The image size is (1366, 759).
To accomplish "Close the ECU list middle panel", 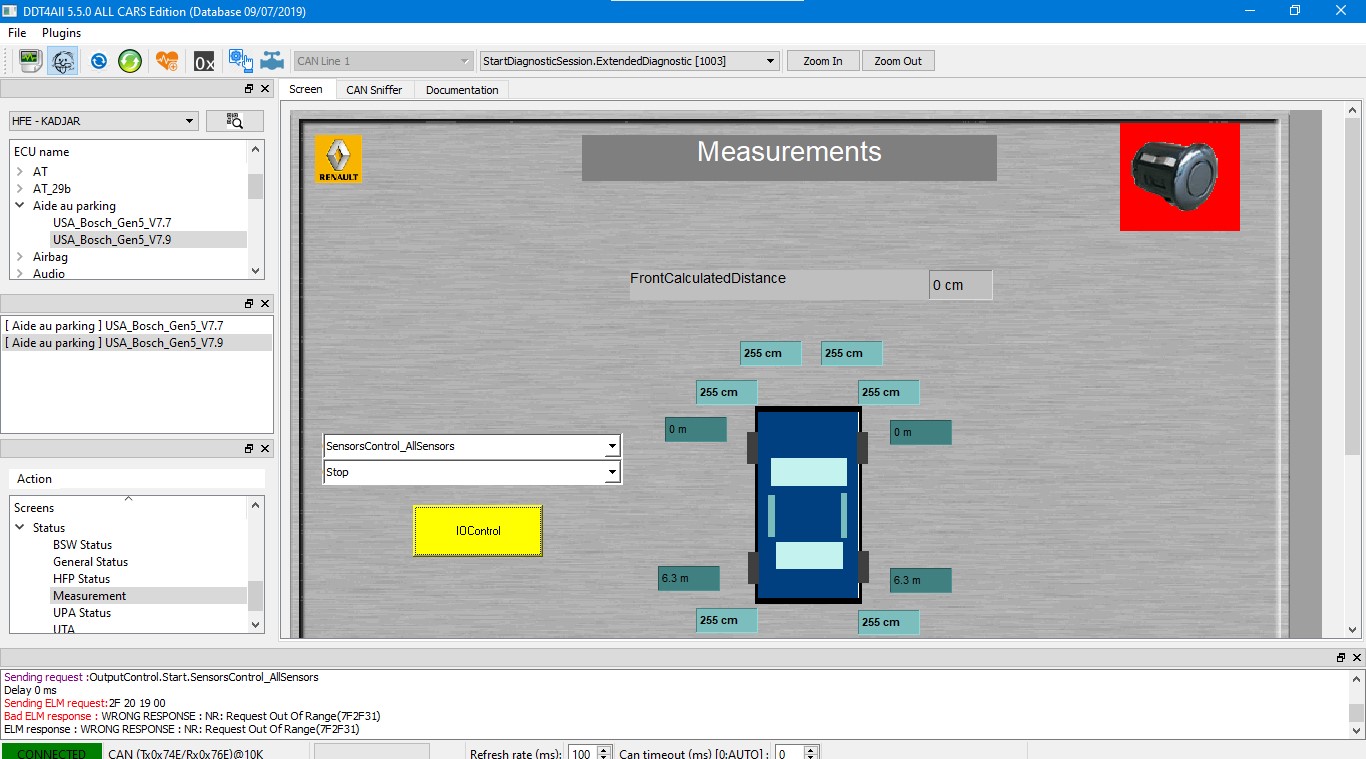I will 265,303.
